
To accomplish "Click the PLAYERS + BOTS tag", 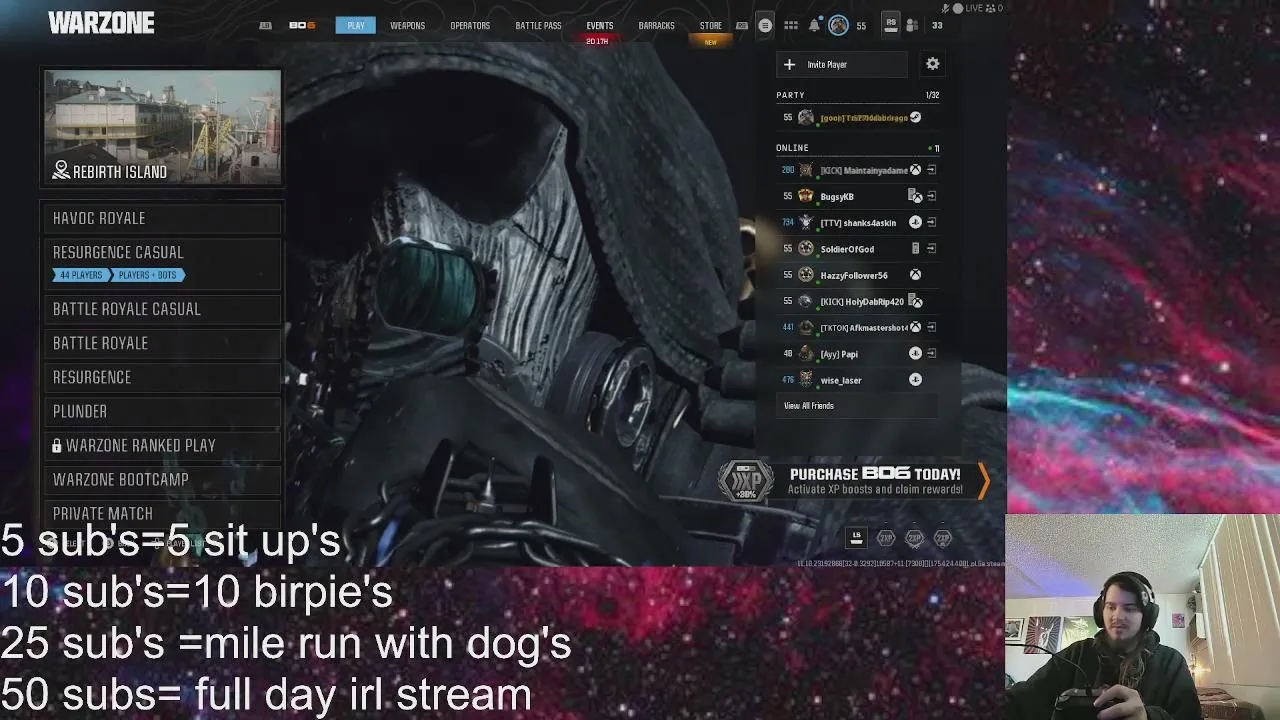I will coord(148,275).
